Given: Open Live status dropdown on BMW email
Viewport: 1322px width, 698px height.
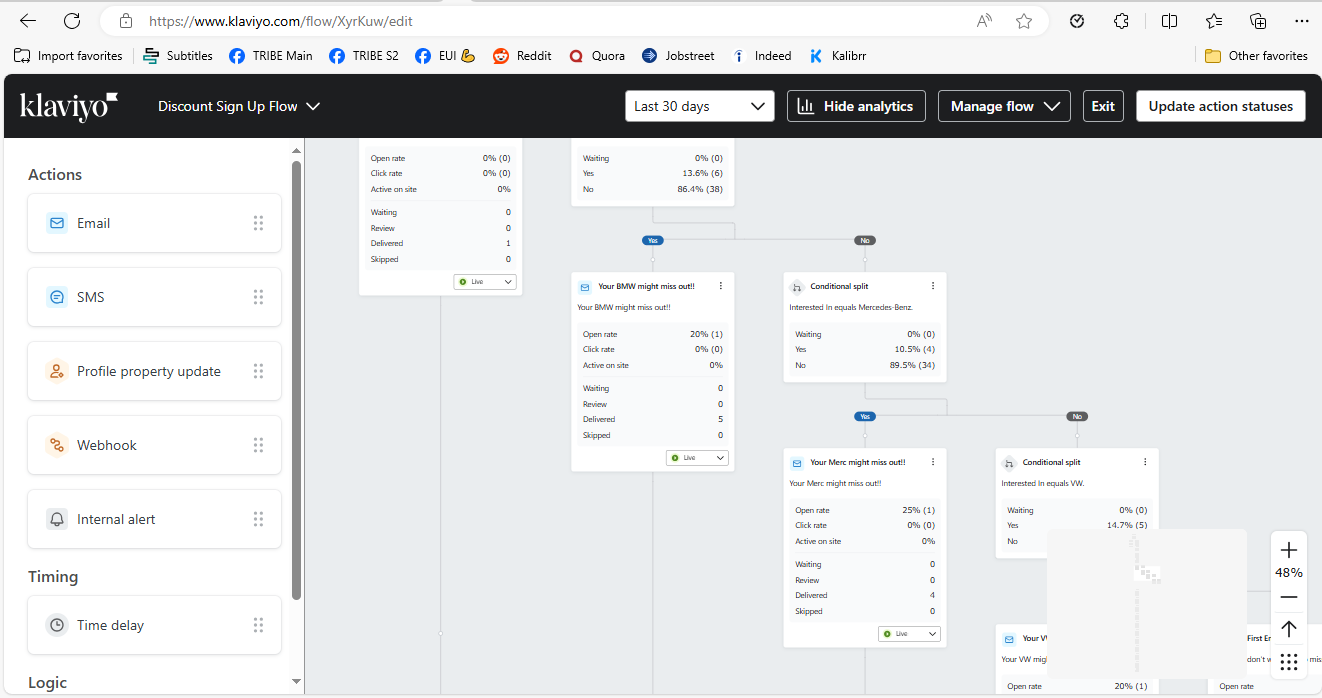Looking at the screenshot, I should coord(697,458).
